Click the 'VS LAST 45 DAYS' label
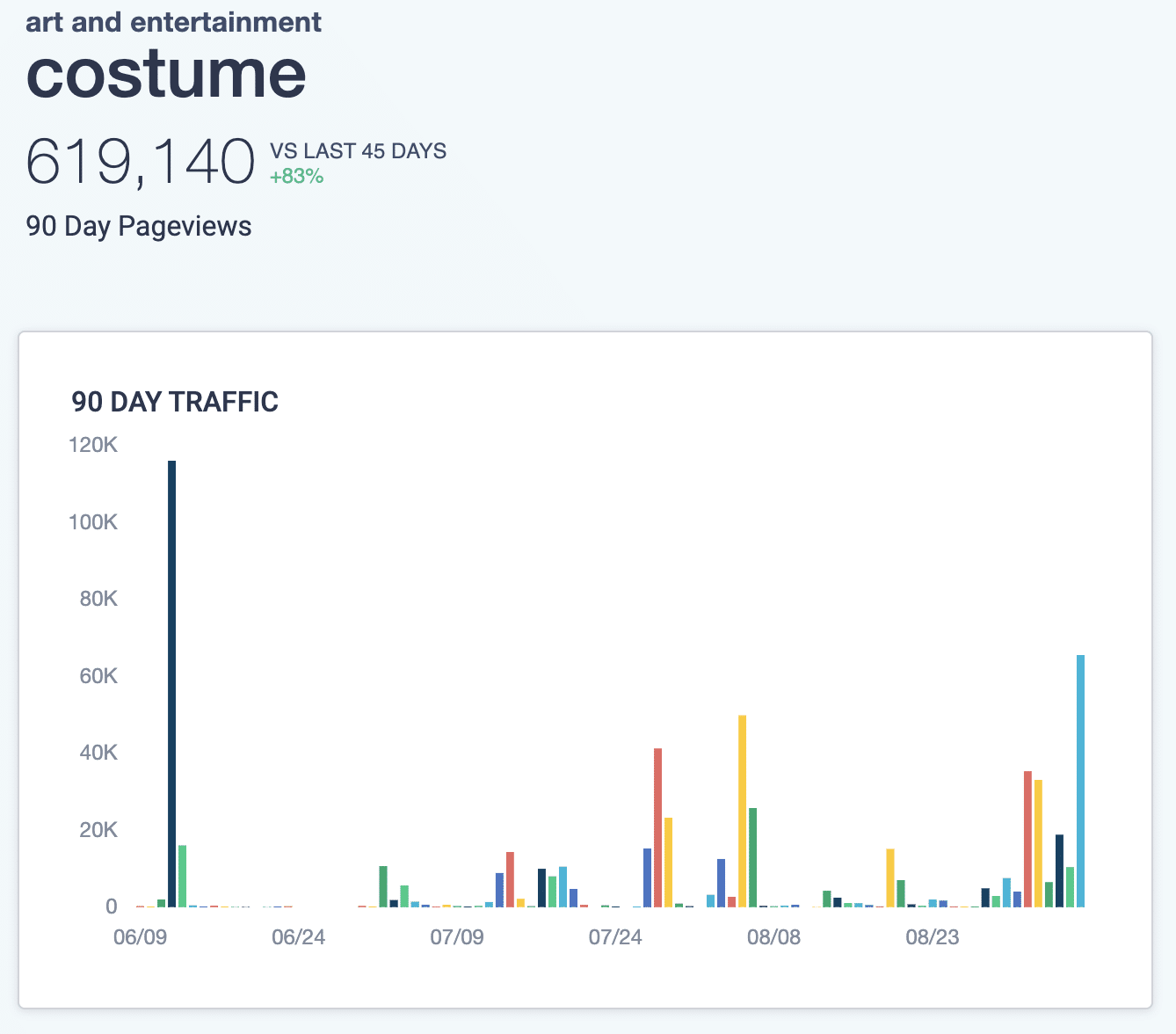This screenshot has width=1176, height=1034. coord(358,151)
